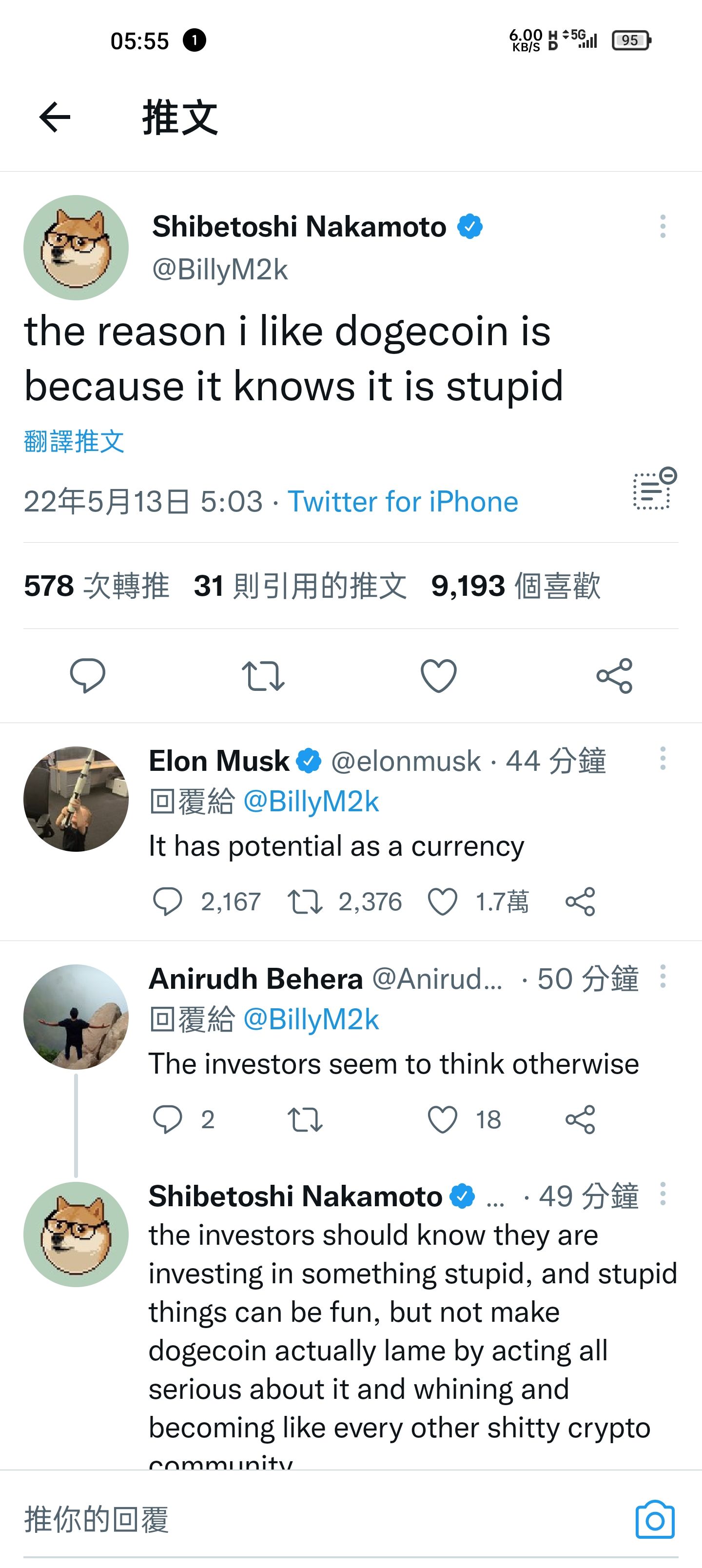Like the main tweet by Shibetoshi Nakamoto
The height and width of the screenshot is (1568, 702).
tap(438, 676)
